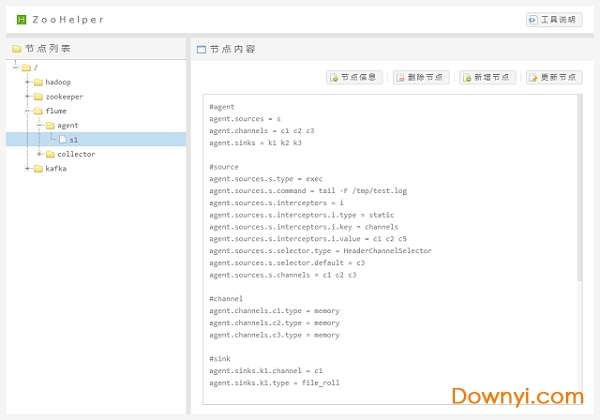Click the '#agent' comment line
Viewport: 600px width, 420px height.
point(222,107)
